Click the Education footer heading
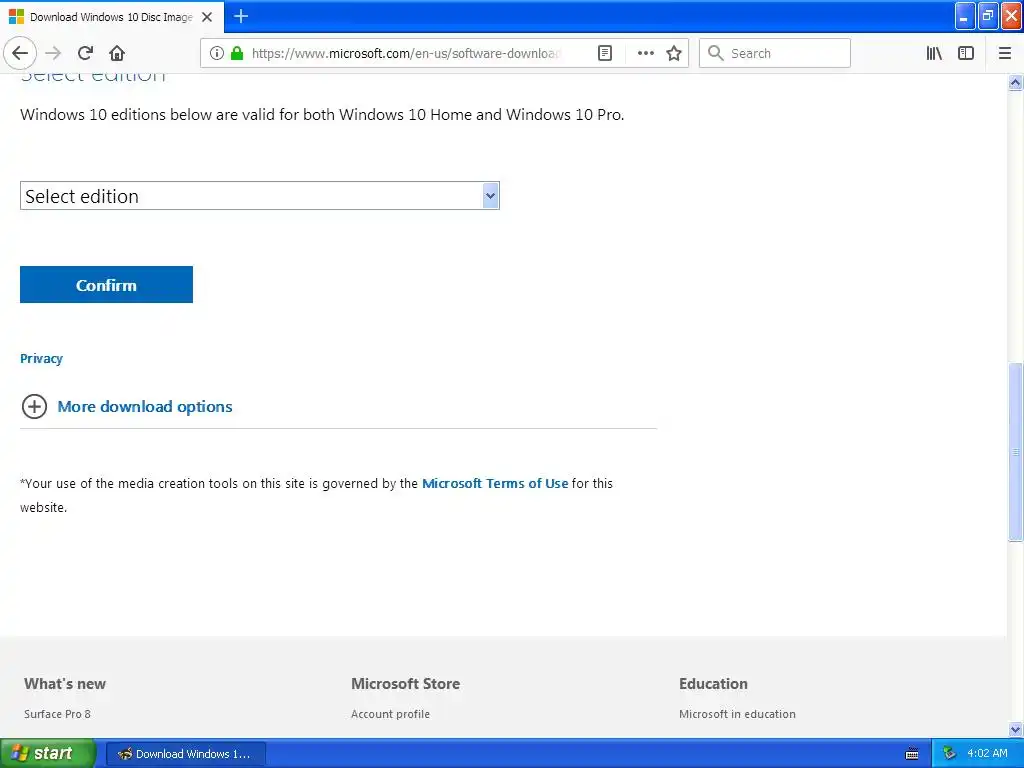This screenshot has height=768, width=1024. [x=713, y=684]
